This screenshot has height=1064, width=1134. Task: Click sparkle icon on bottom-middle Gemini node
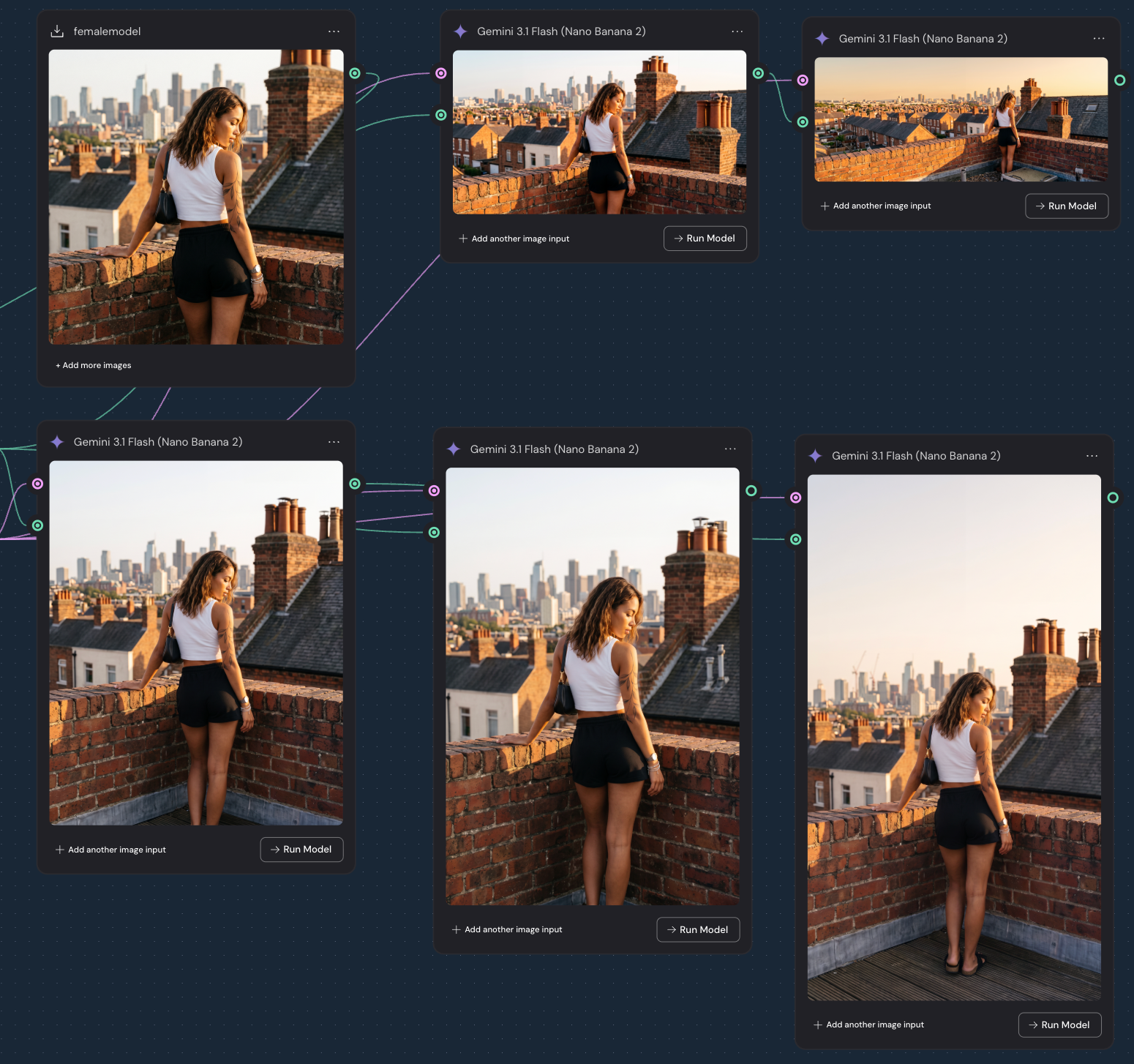(454, 449)
